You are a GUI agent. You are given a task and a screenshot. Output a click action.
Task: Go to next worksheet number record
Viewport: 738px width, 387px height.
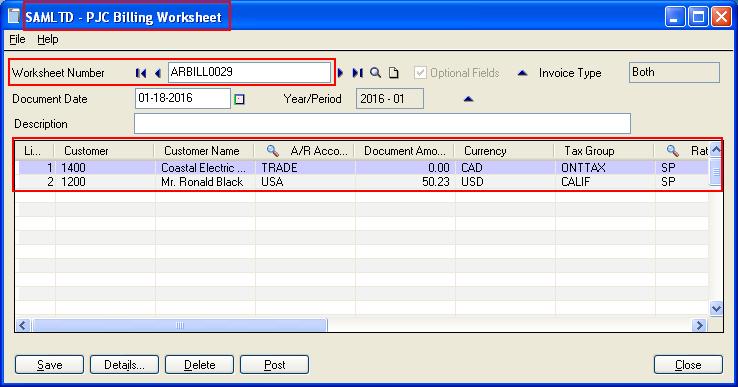coord(340,73)
